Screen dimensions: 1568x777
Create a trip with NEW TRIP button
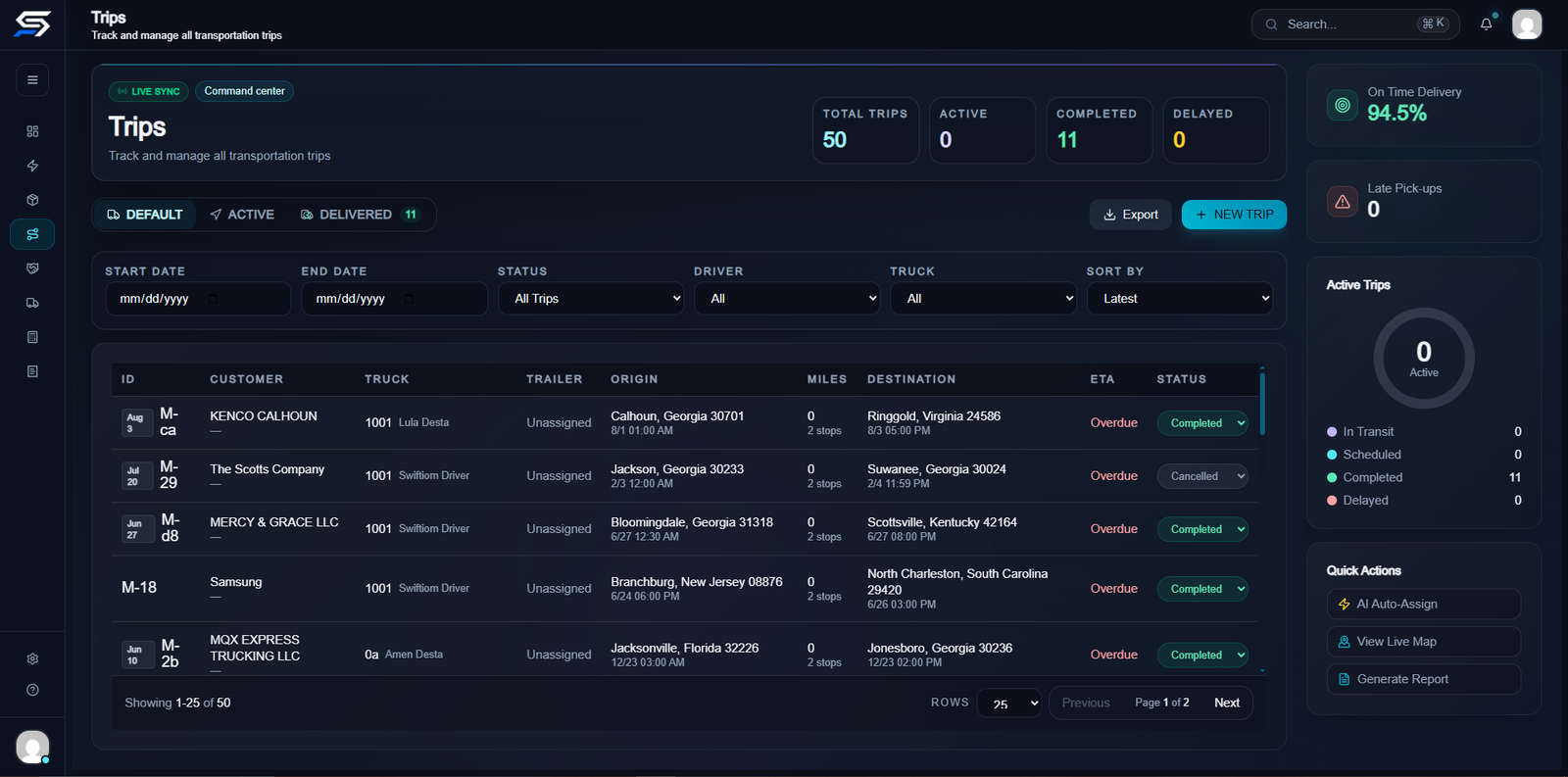[1234, 215]
